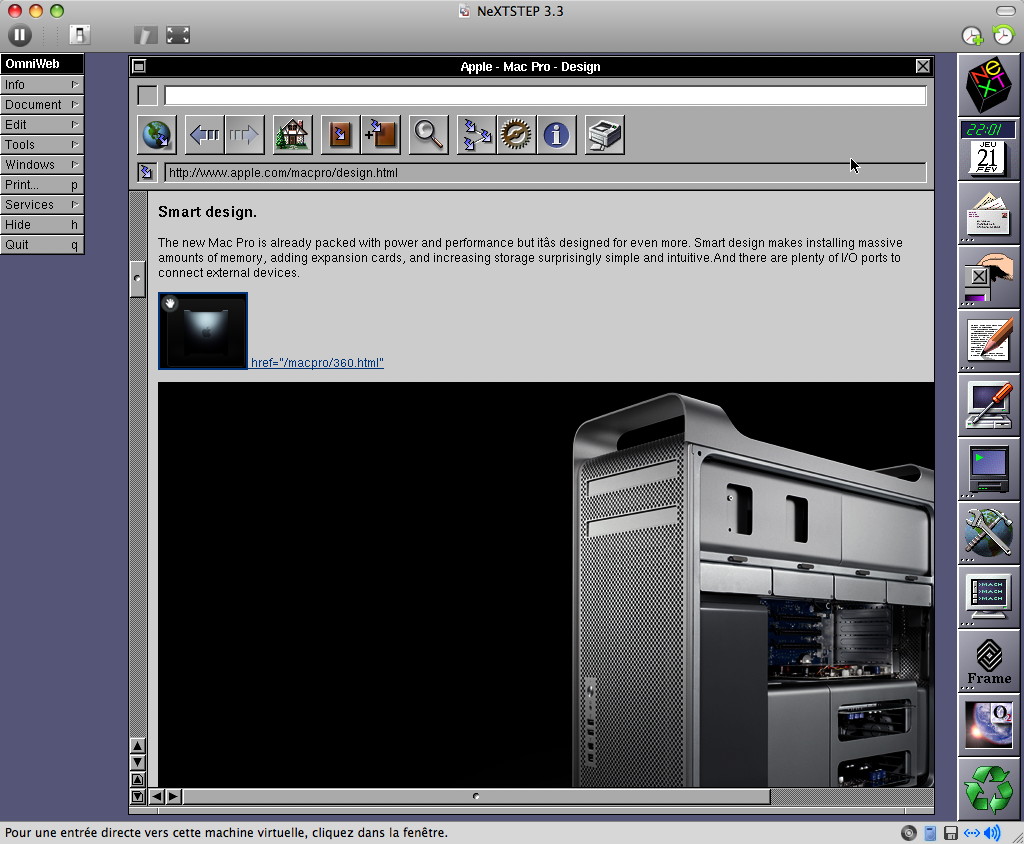
Task: Follow the /macpro/360.html link
Action: (x=317, y=363)
